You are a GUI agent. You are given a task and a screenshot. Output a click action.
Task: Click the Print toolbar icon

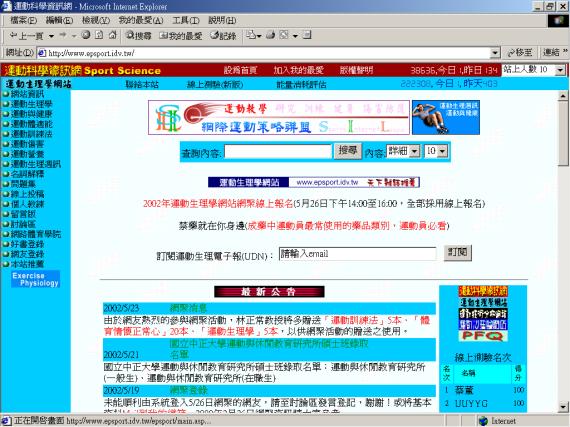[x=270, y=35]
